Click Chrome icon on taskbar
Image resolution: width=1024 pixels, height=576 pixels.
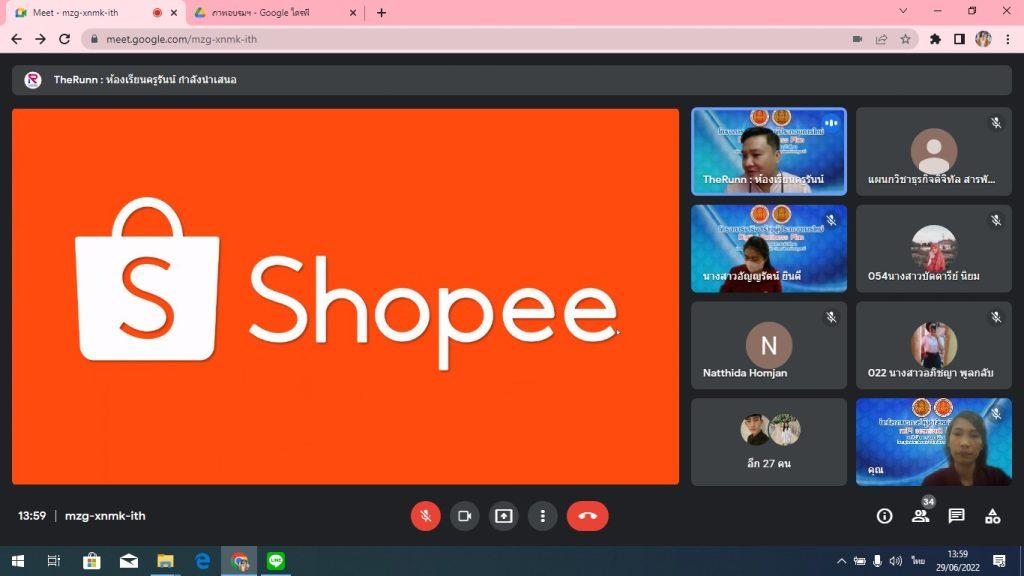[239, 561]
